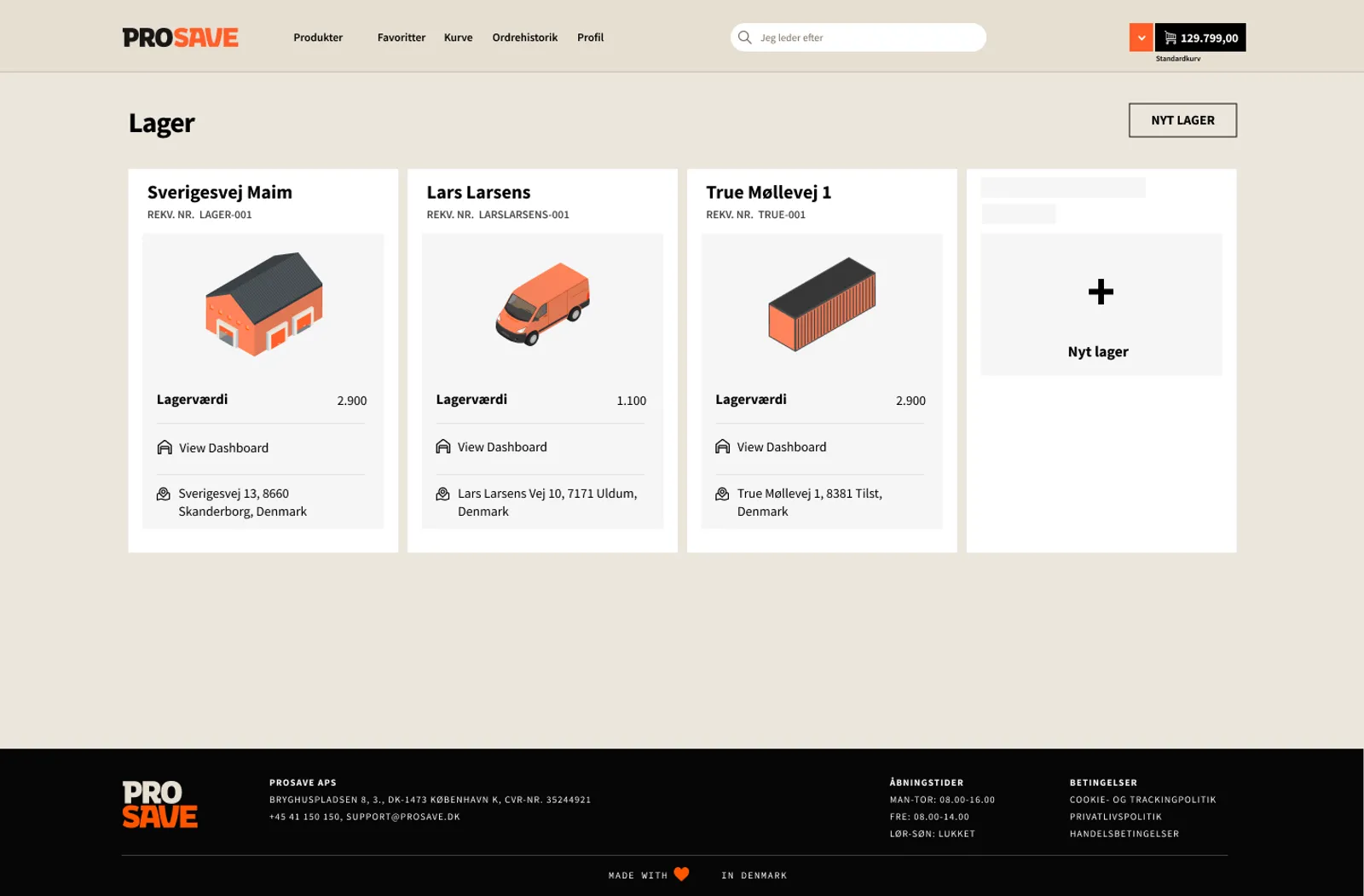
Task: Open View Dashboard for Sverigesvej Maim
Action: point(223,448)
